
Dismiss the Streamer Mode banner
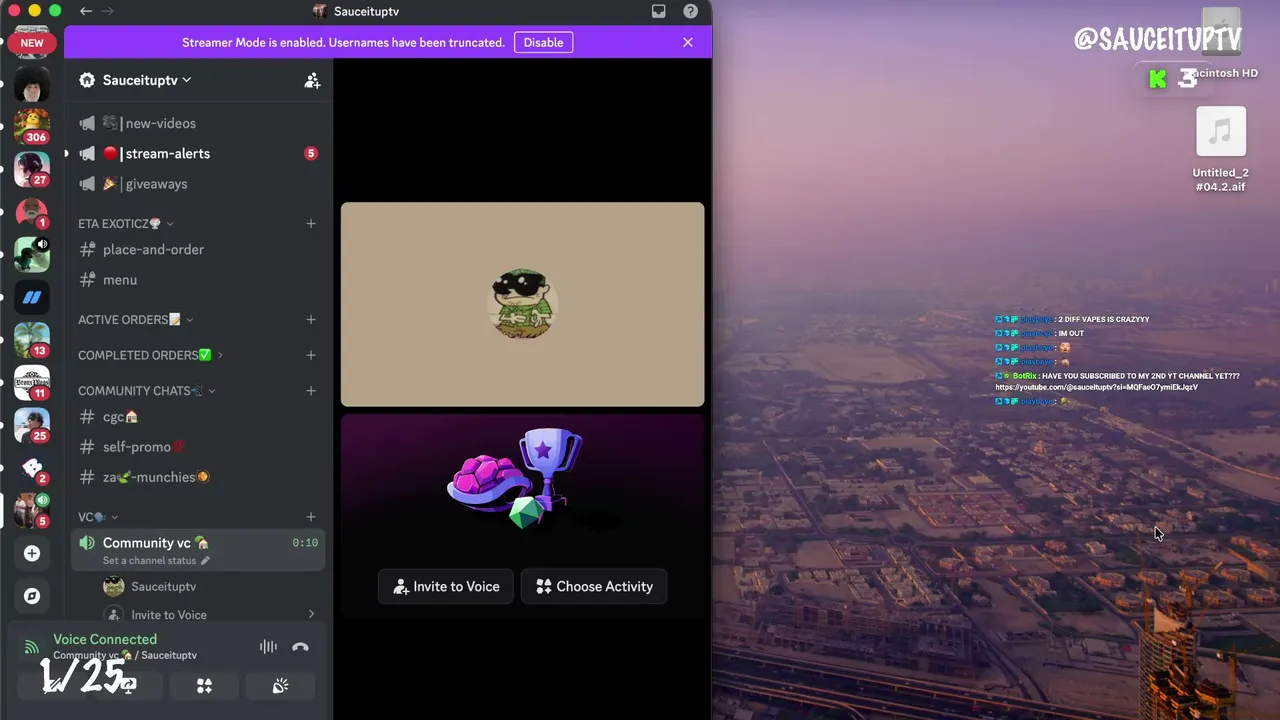688,42
